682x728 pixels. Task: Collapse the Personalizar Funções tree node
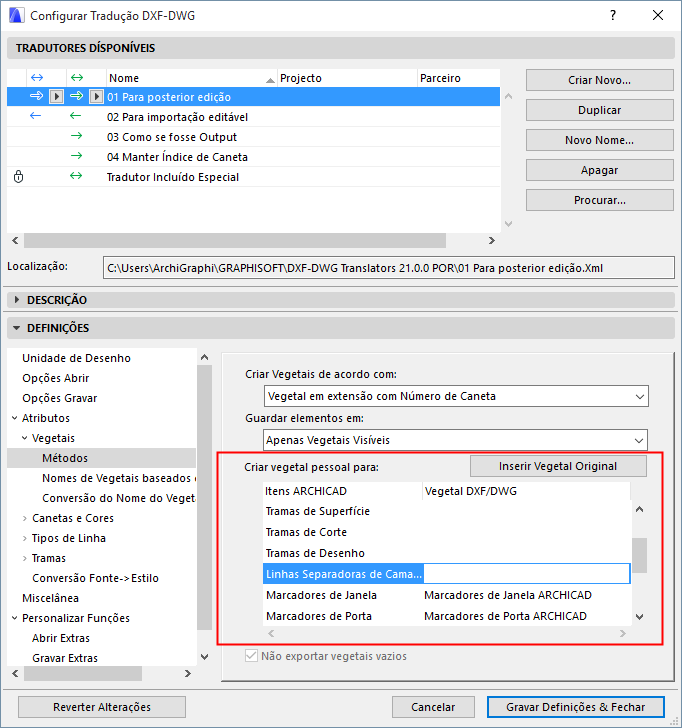[x=14, y=618]
